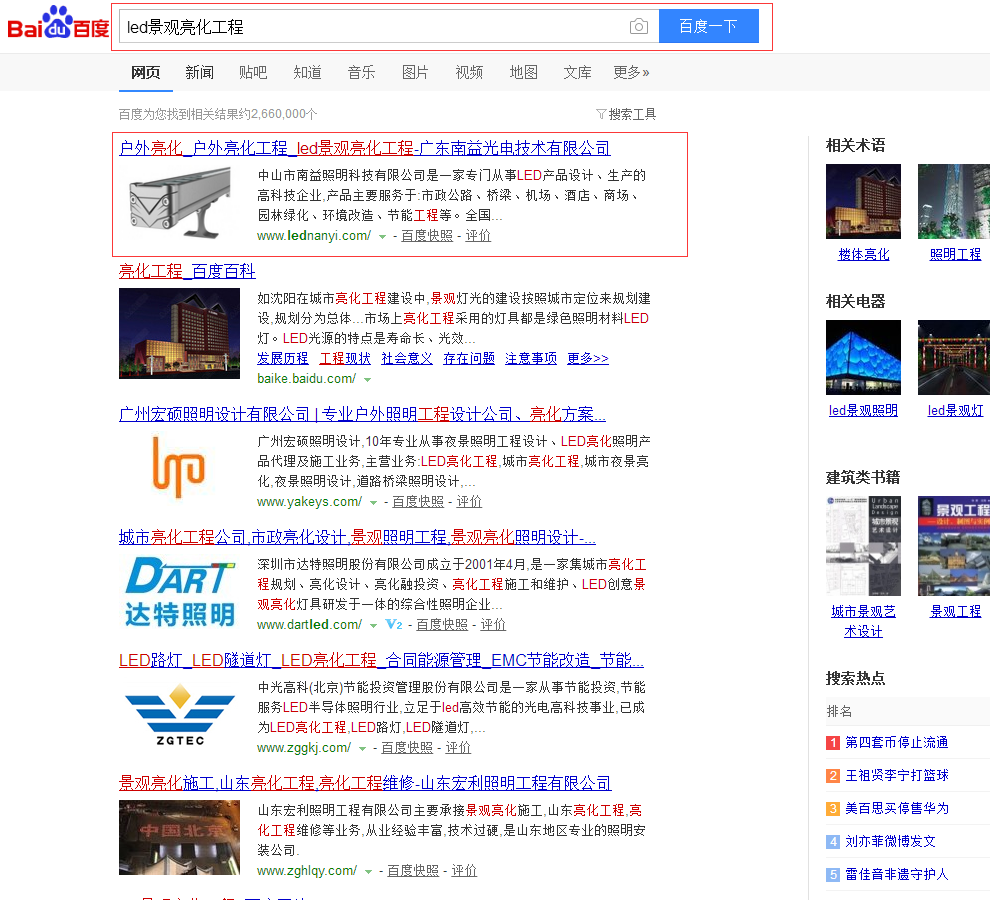Click the led景观照明 blue cube image

[863, 357]
